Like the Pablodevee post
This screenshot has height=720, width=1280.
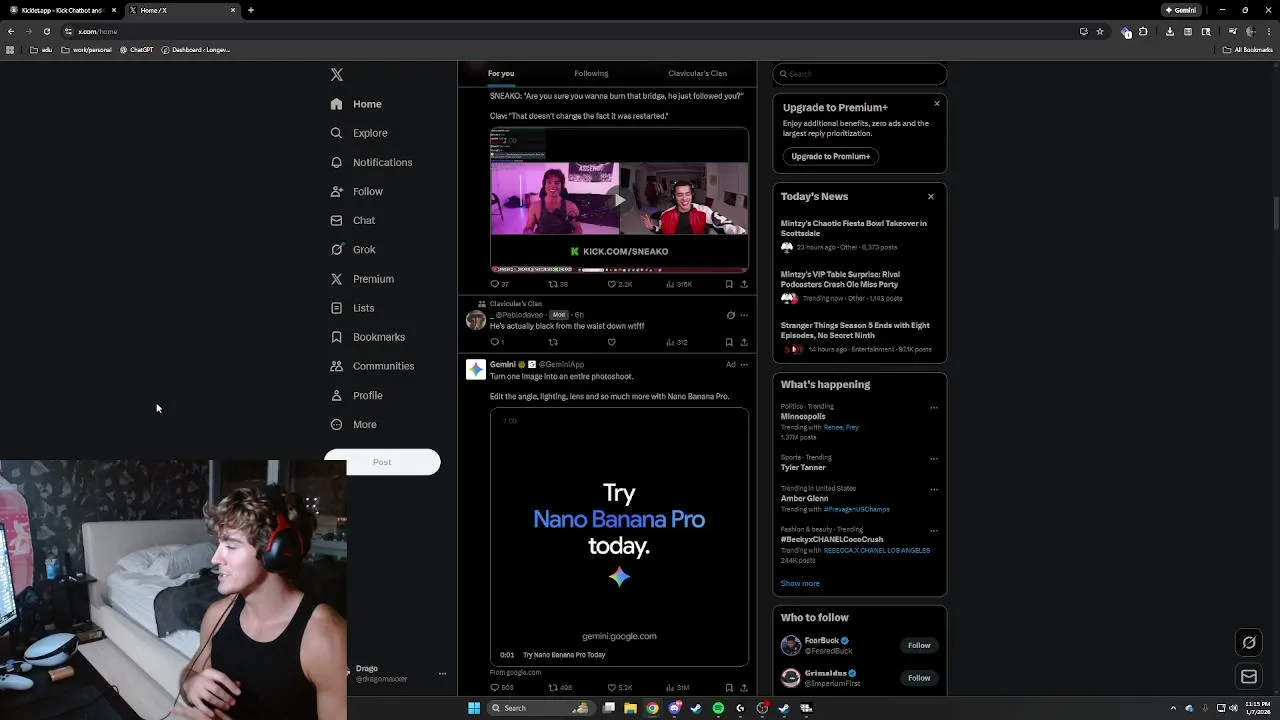click(612, 342)
